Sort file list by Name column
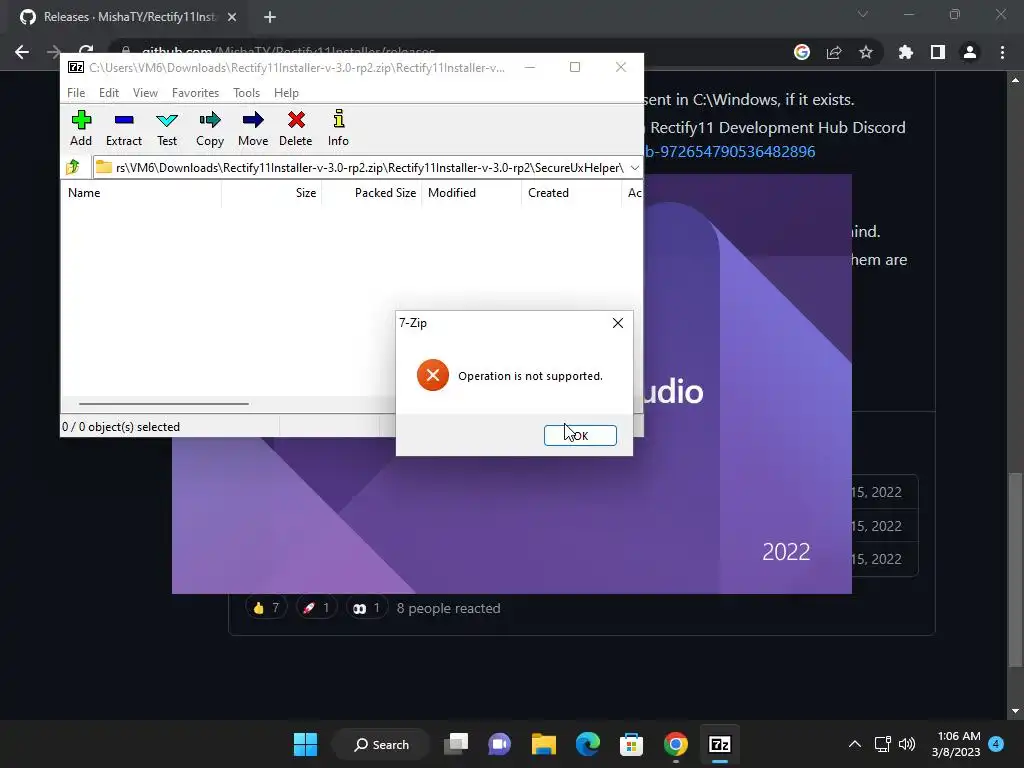This screenshot has height=768, width=1024. click(141, 193)
